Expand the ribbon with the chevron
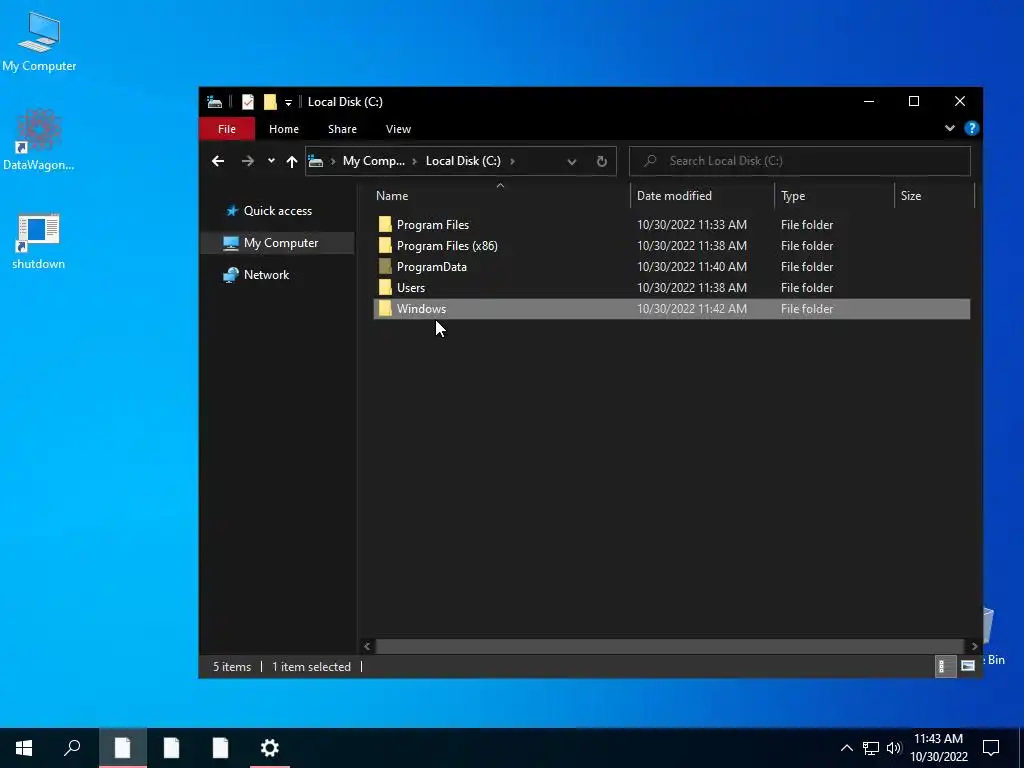 tap(950, 129)
